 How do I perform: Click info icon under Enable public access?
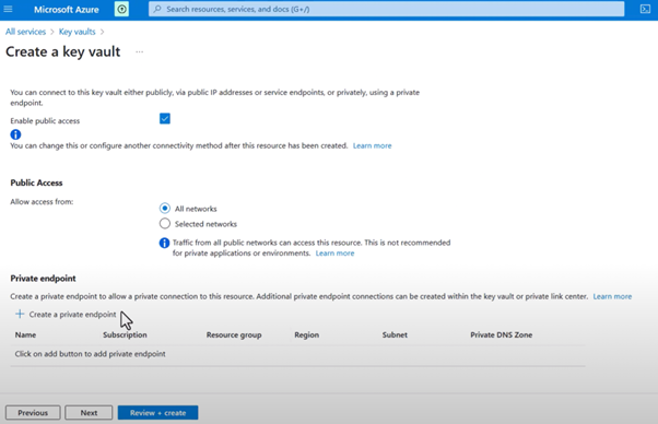point(16,134)
